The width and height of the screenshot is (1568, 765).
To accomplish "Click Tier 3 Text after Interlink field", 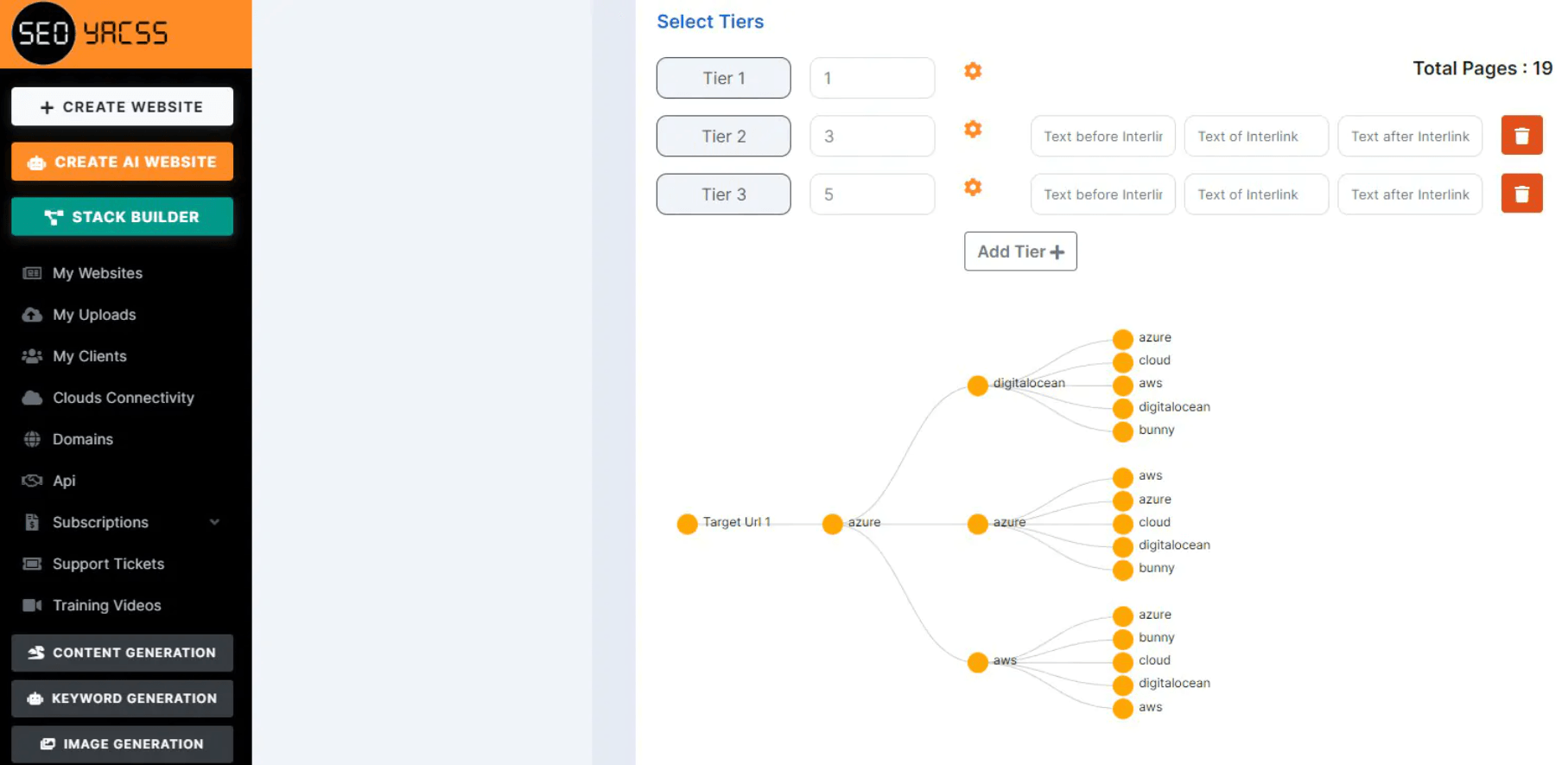I will click(1409, 194).
